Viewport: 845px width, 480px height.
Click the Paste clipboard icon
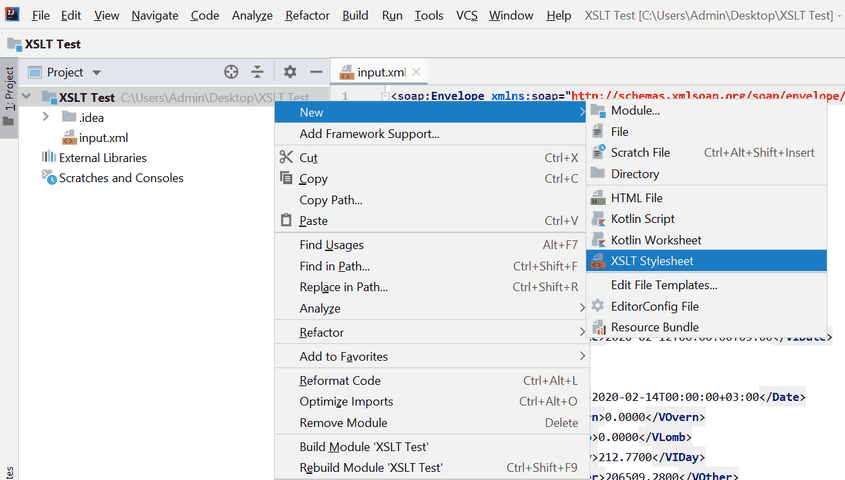pos(286,221)
